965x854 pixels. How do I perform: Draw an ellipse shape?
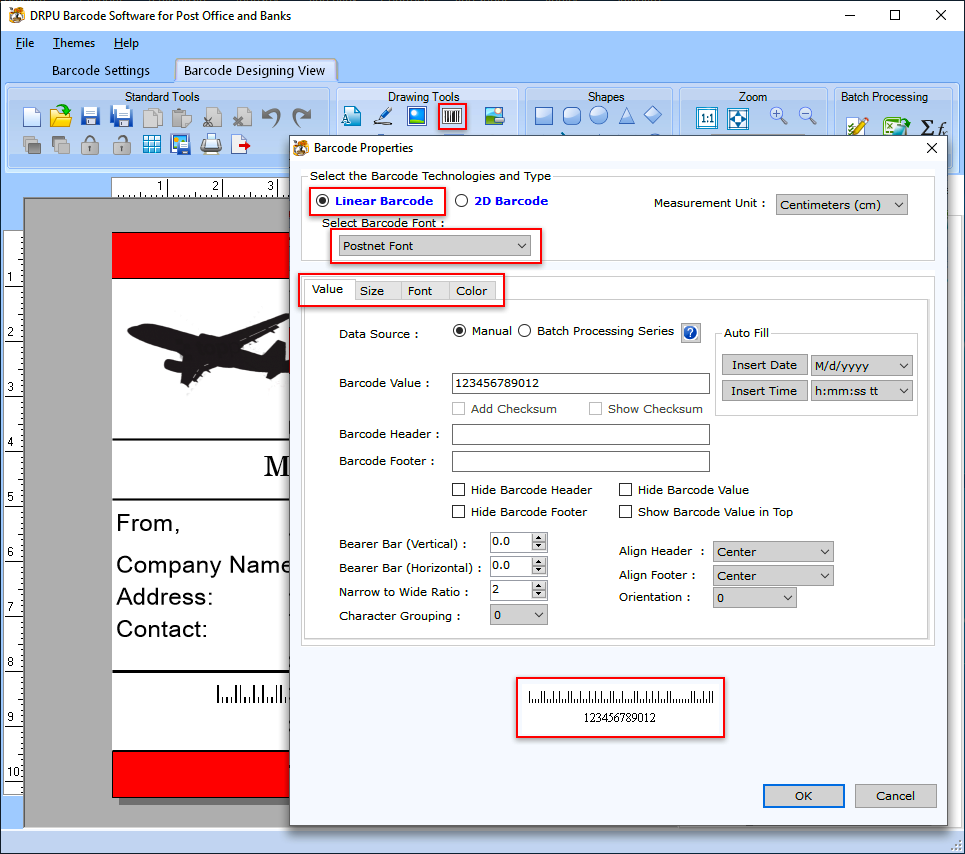[x=598, y=115]
